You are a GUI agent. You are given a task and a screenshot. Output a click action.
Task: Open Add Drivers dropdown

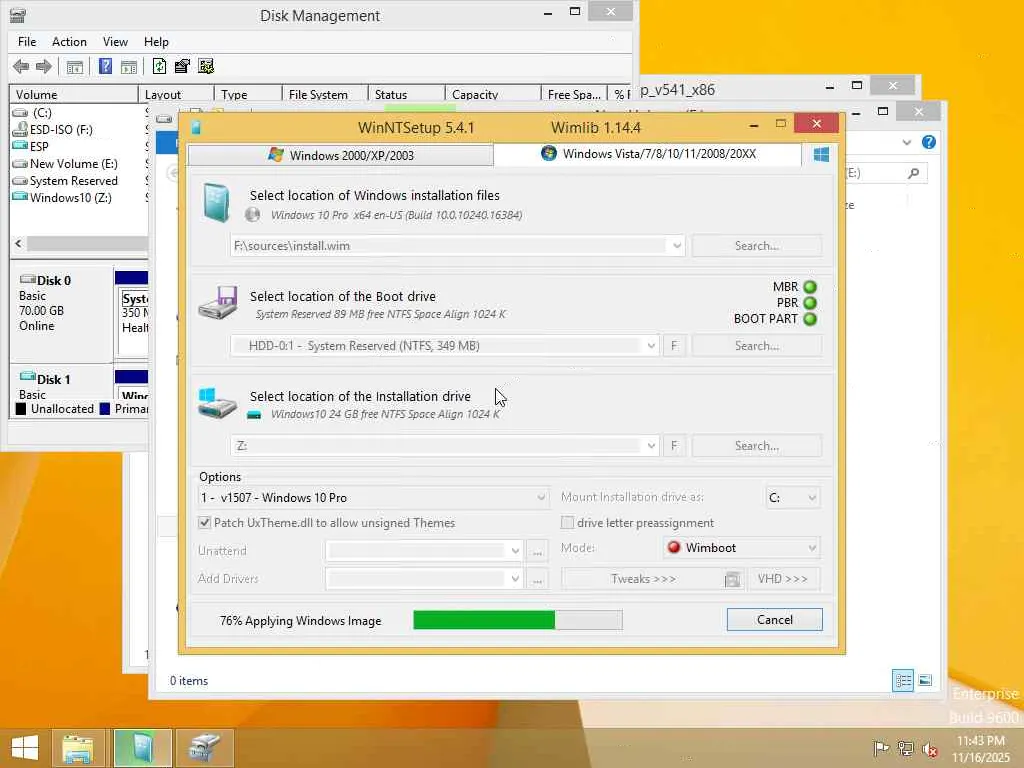pyautogui.click(x=515, y=579)
